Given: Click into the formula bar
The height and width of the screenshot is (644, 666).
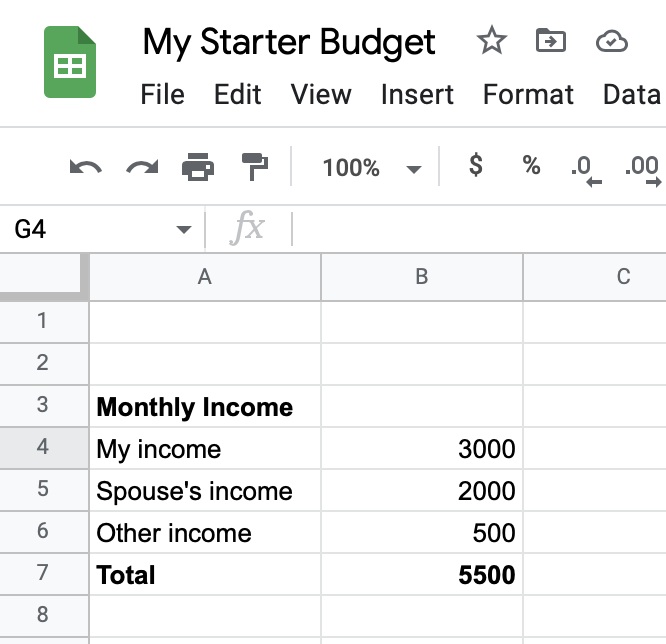Looking at the screenshot, I should click(479, 229).
